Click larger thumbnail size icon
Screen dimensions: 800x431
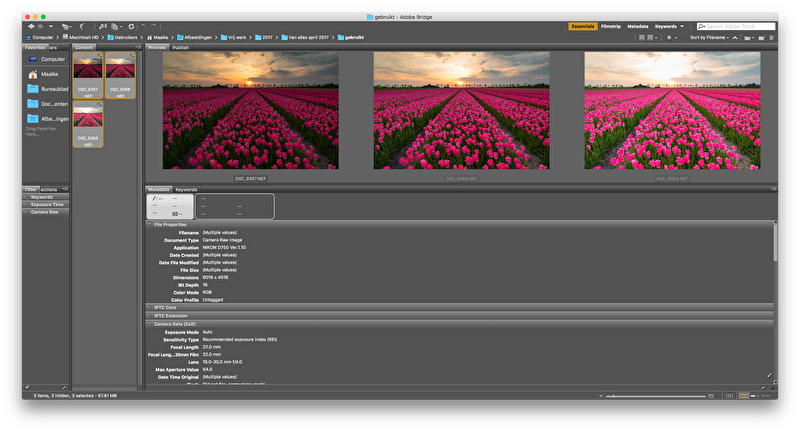[711, 396]
